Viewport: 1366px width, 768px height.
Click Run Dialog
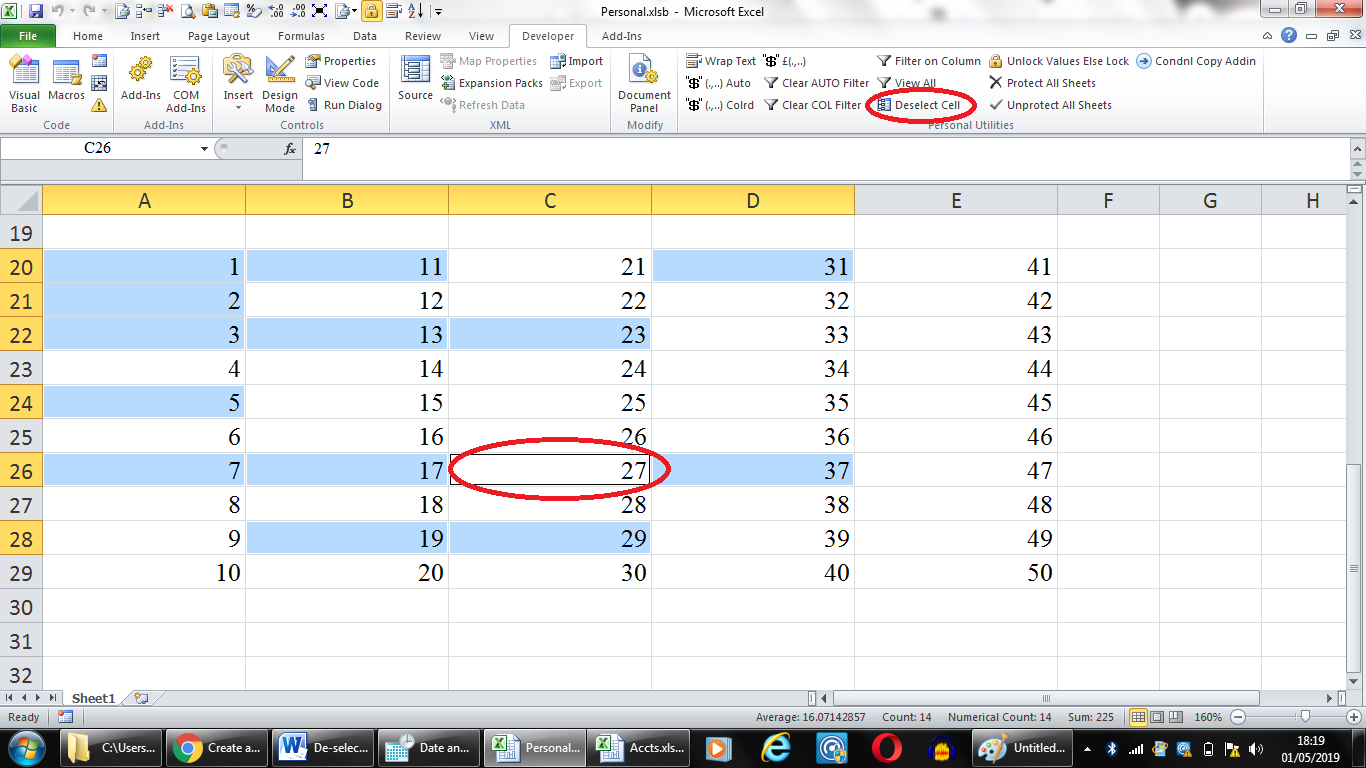[x=344, y=105]
